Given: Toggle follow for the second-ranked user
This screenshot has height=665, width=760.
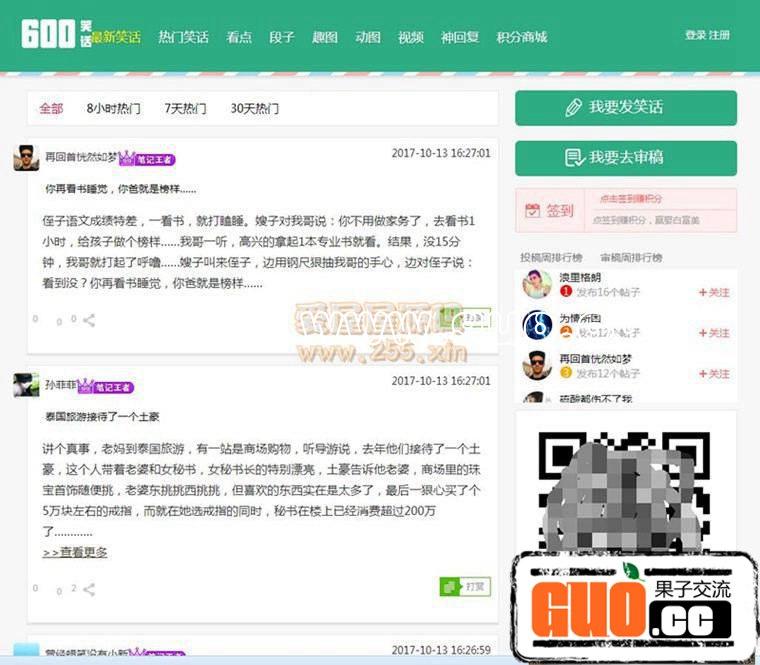Looking at the screenshot, I should pos(713,333).
